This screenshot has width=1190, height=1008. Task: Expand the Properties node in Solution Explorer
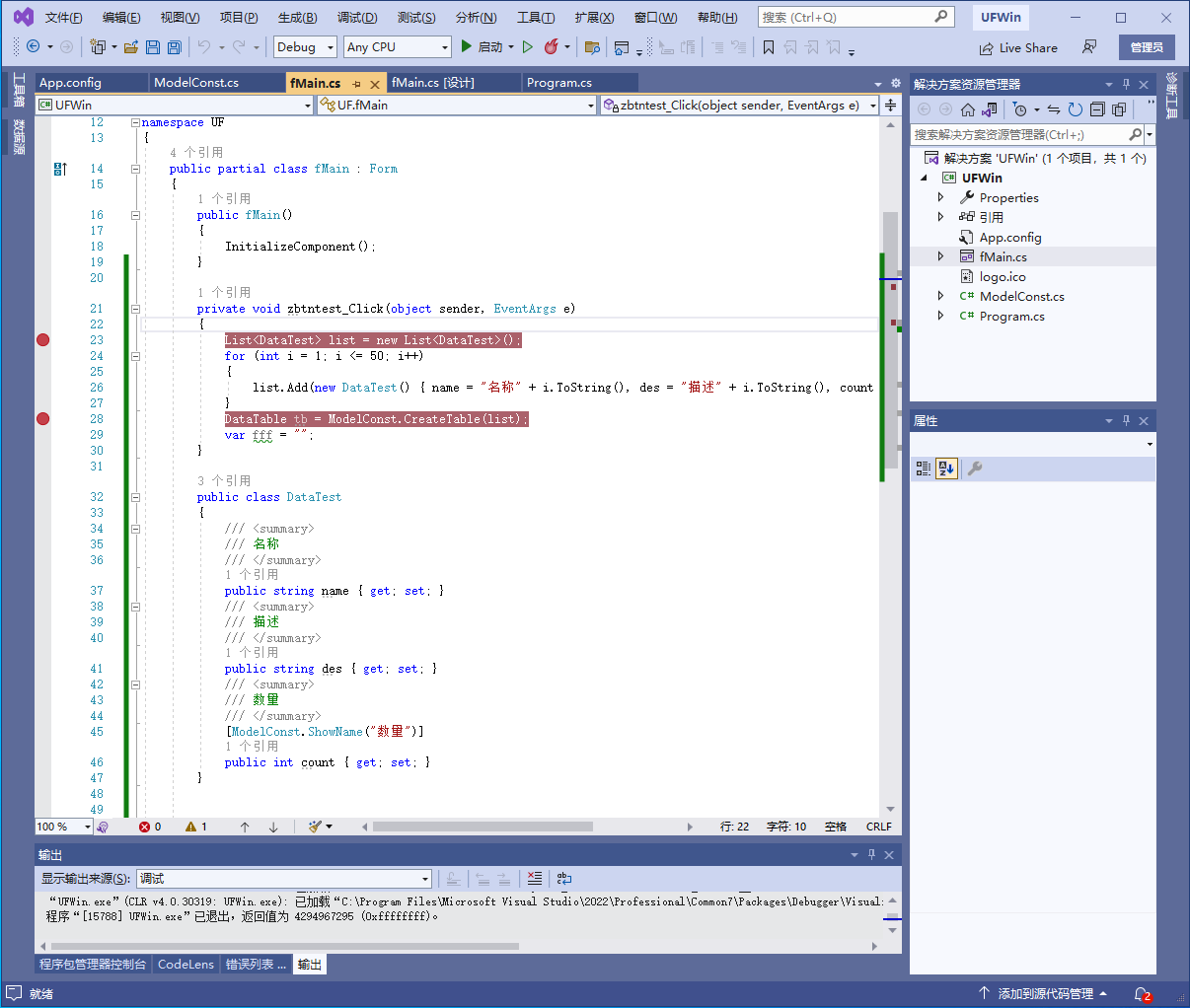(940, 197)
